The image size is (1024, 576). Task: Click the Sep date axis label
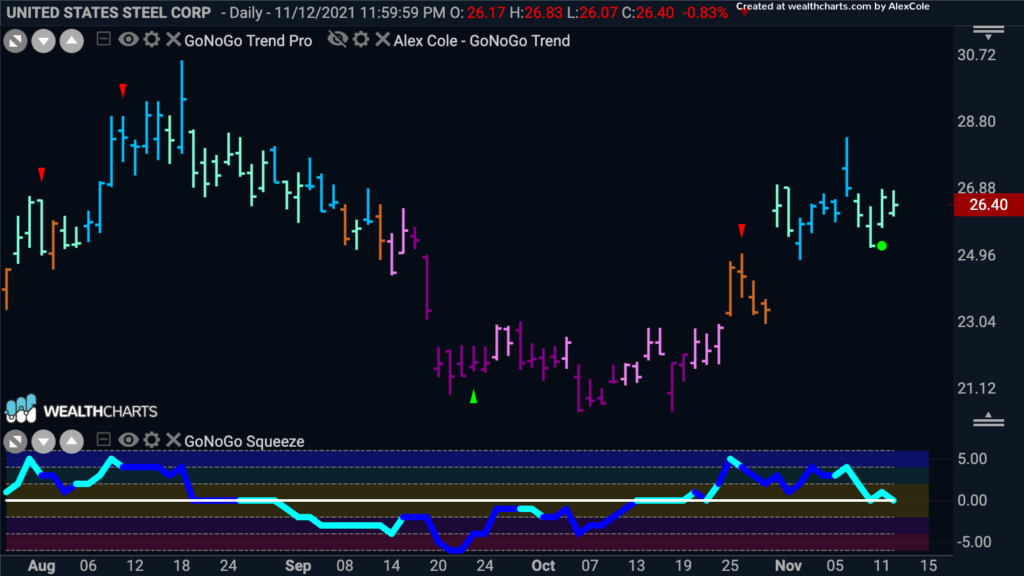click(x=298, y=566)
